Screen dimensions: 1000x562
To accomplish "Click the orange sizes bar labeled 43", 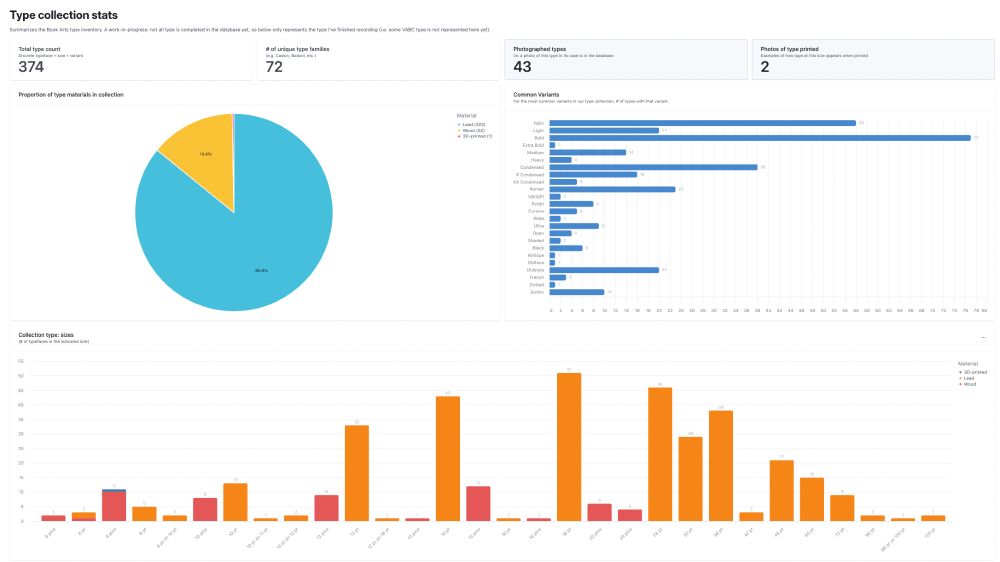I will coord(448,458).
